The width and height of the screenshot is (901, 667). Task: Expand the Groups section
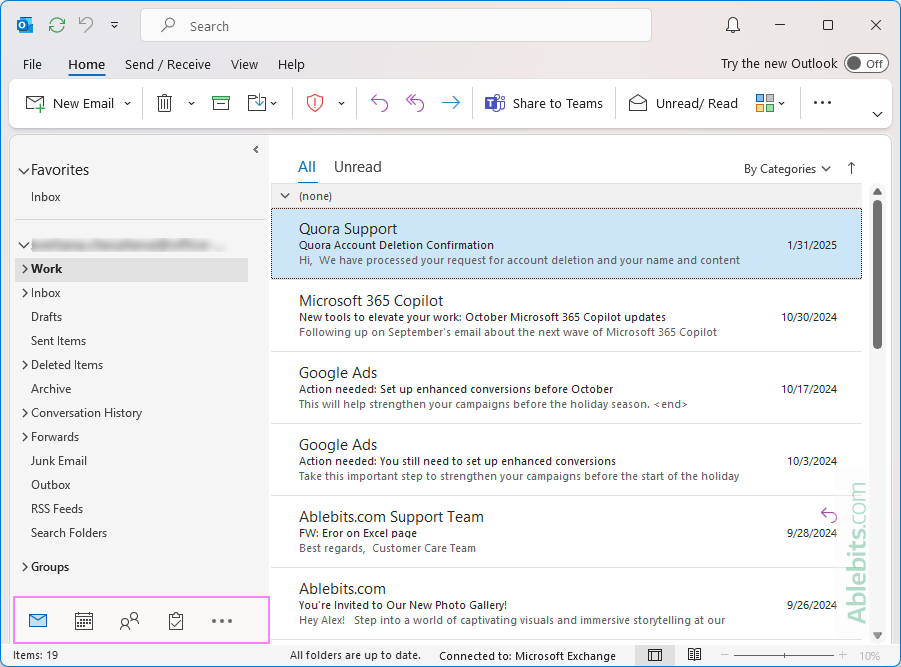(x=25, y=567)
